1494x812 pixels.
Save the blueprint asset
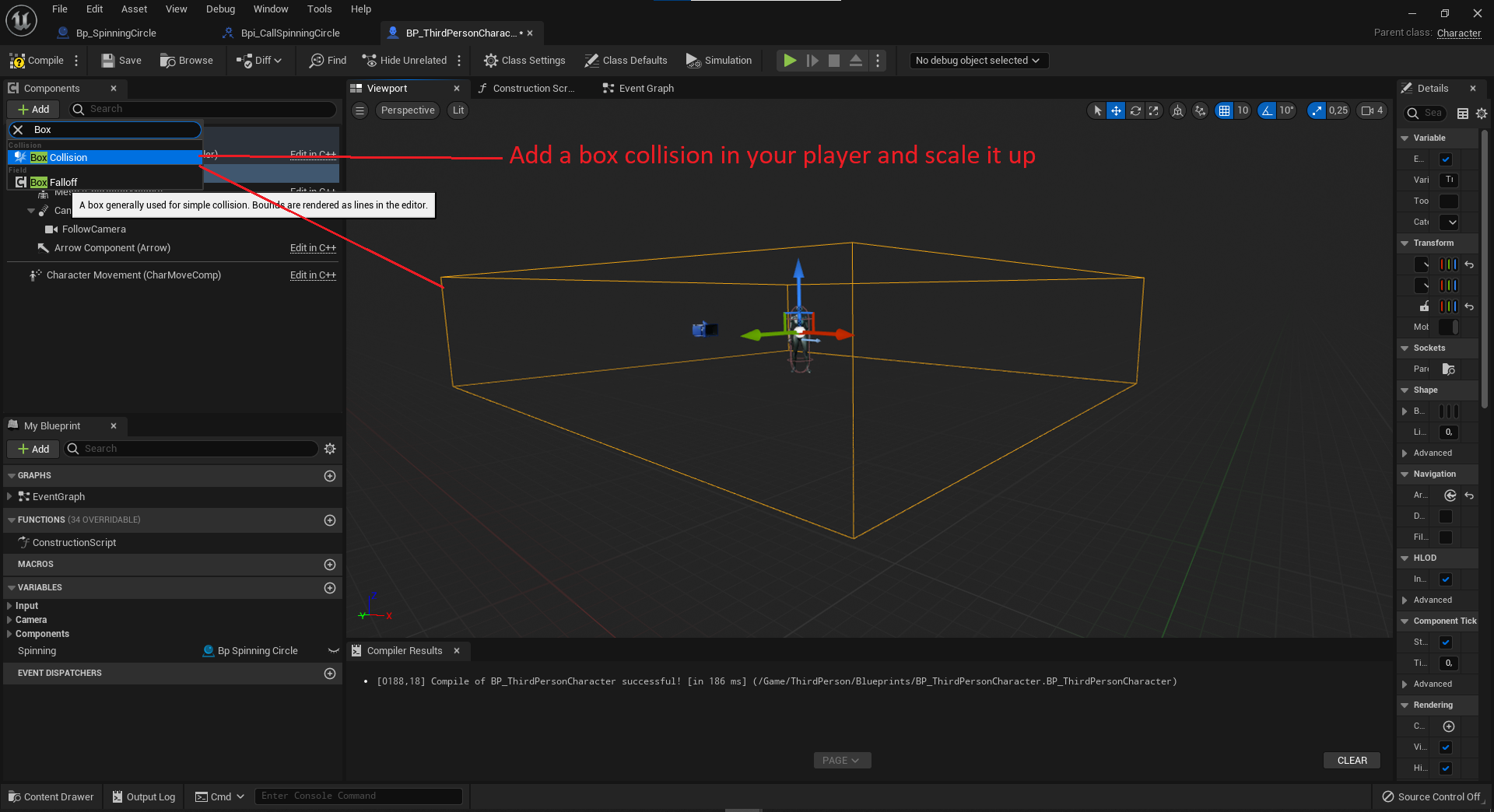pos(121,61)
